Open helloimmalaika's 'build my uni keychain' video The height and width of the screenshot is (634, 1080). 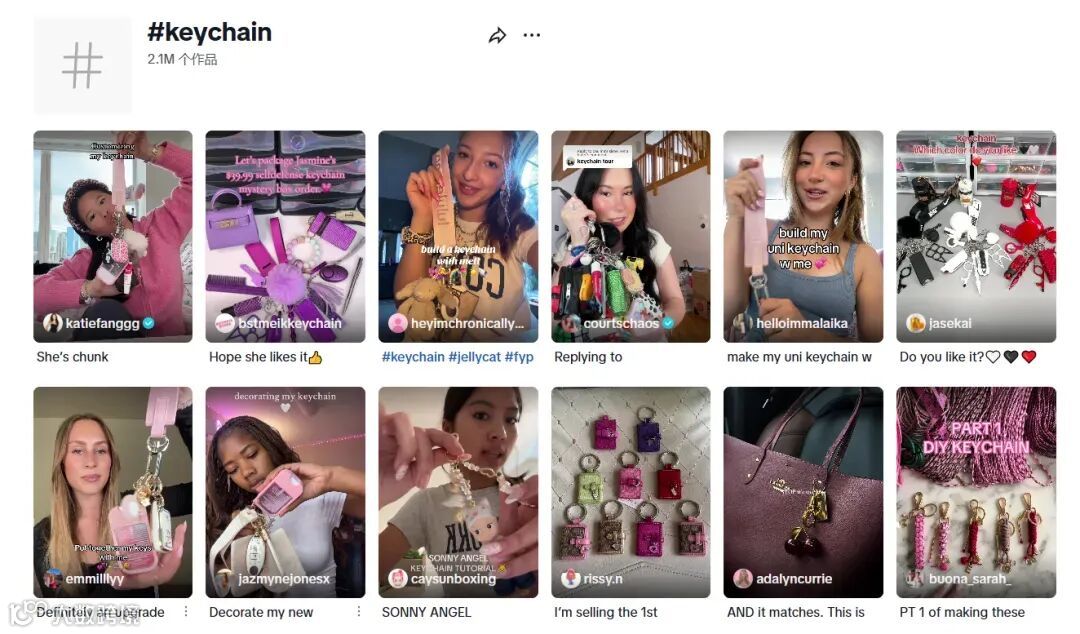pos(803,236)
